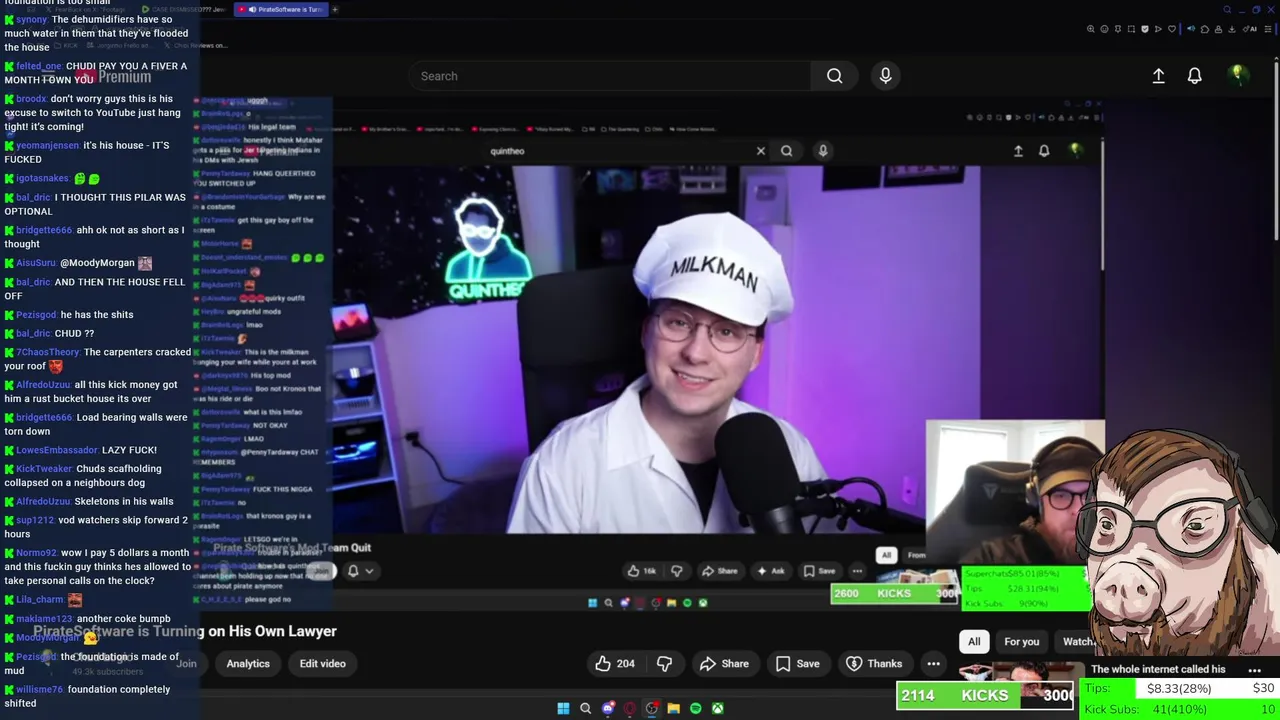
Task: Click the speaker sound icon in the browser toolbar
Action: point(1191,29)
